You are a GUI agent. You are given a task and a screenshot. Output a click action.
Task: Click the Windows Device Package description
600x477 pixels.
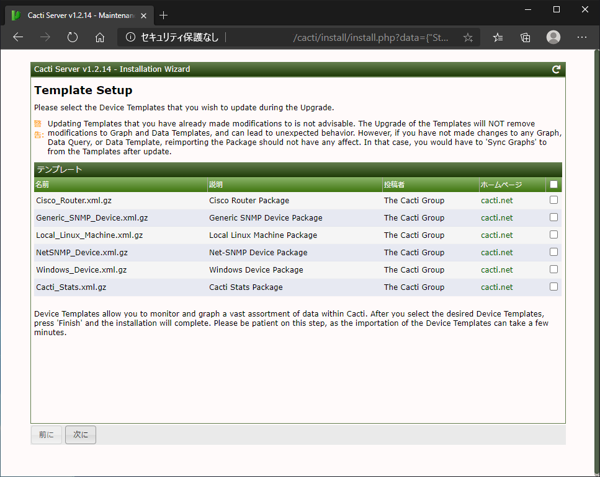256,270
